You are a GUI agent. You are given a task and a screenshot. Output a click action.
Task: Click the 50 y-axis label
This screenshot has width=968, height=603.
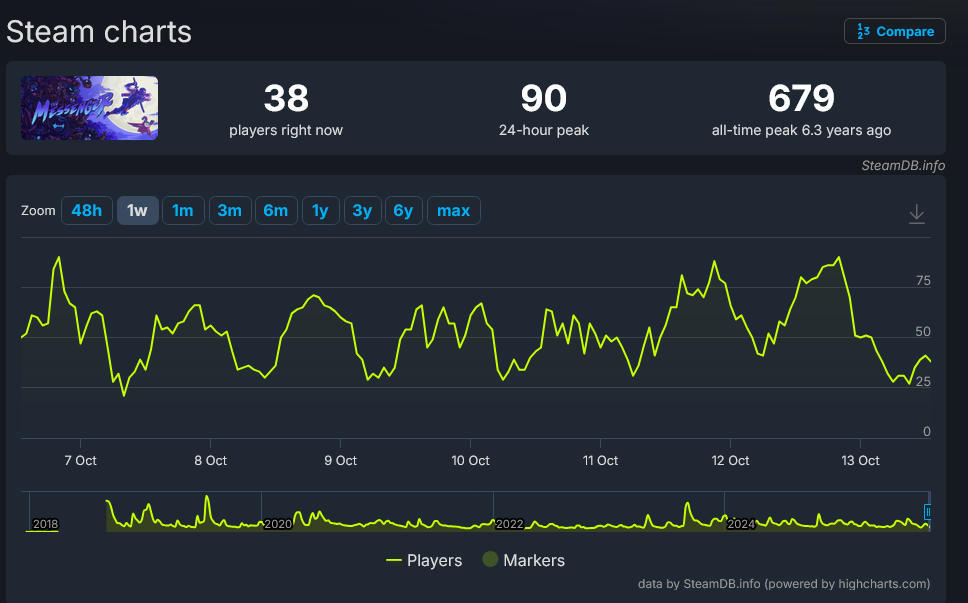click(923, 331)
